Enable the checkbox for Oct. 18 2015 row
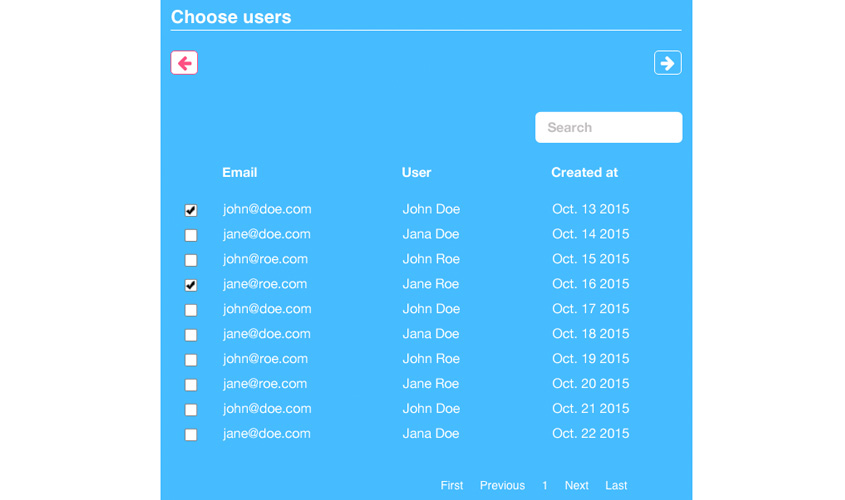This screenshot has height=500, width=845. point(191,335)
